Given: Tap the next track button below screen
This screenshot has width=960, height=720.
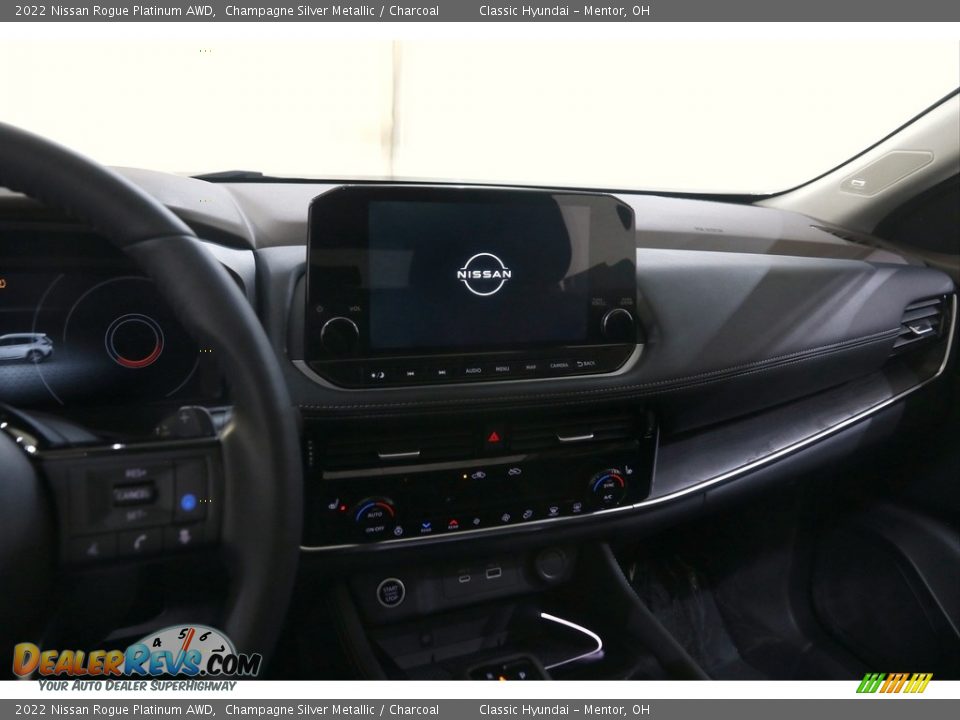Looking at the screenshot, I should [x=441, y=372].
